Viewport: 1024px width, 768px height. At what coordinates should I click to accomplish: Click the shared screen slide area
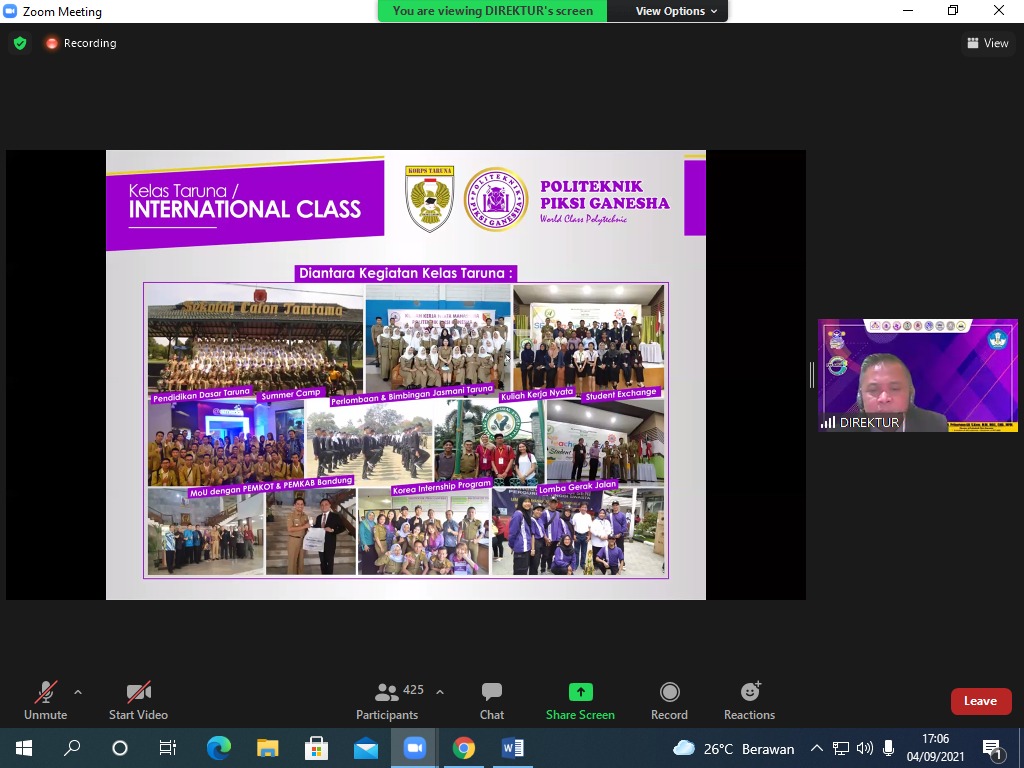pyautogui.click(x=406, y=375)
